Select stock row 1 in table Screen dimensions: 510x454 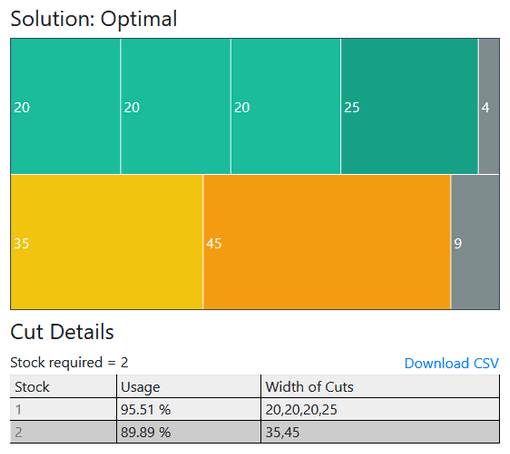pos(255,409)
